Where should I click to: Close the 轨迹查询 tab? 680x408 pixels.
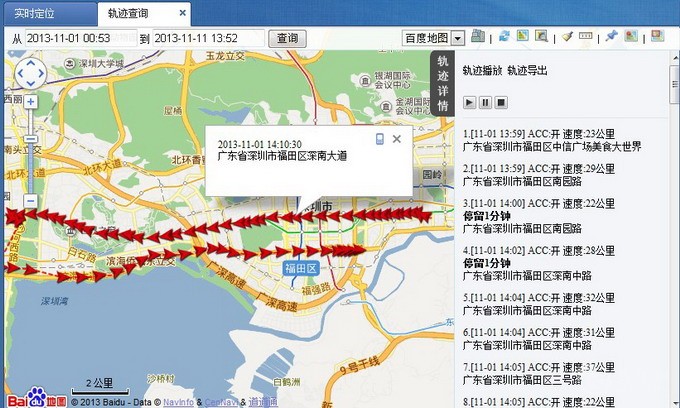tap(181, 14)
